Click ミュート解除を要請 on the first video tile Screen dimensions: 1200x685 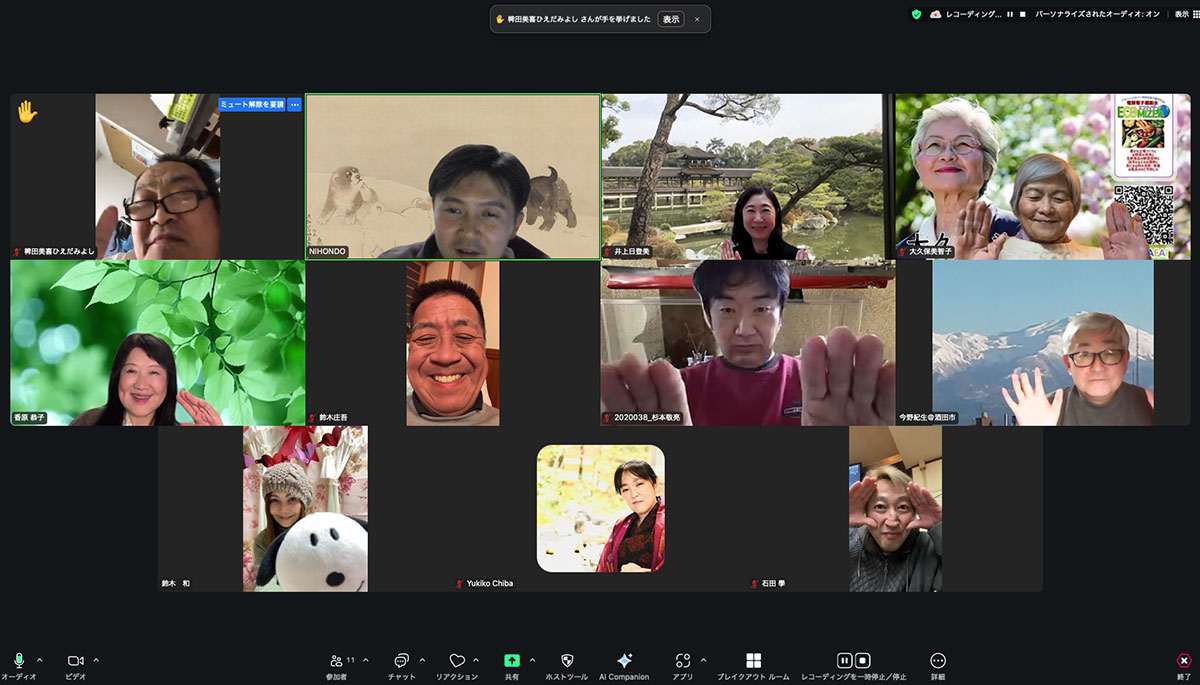[252, 104]
